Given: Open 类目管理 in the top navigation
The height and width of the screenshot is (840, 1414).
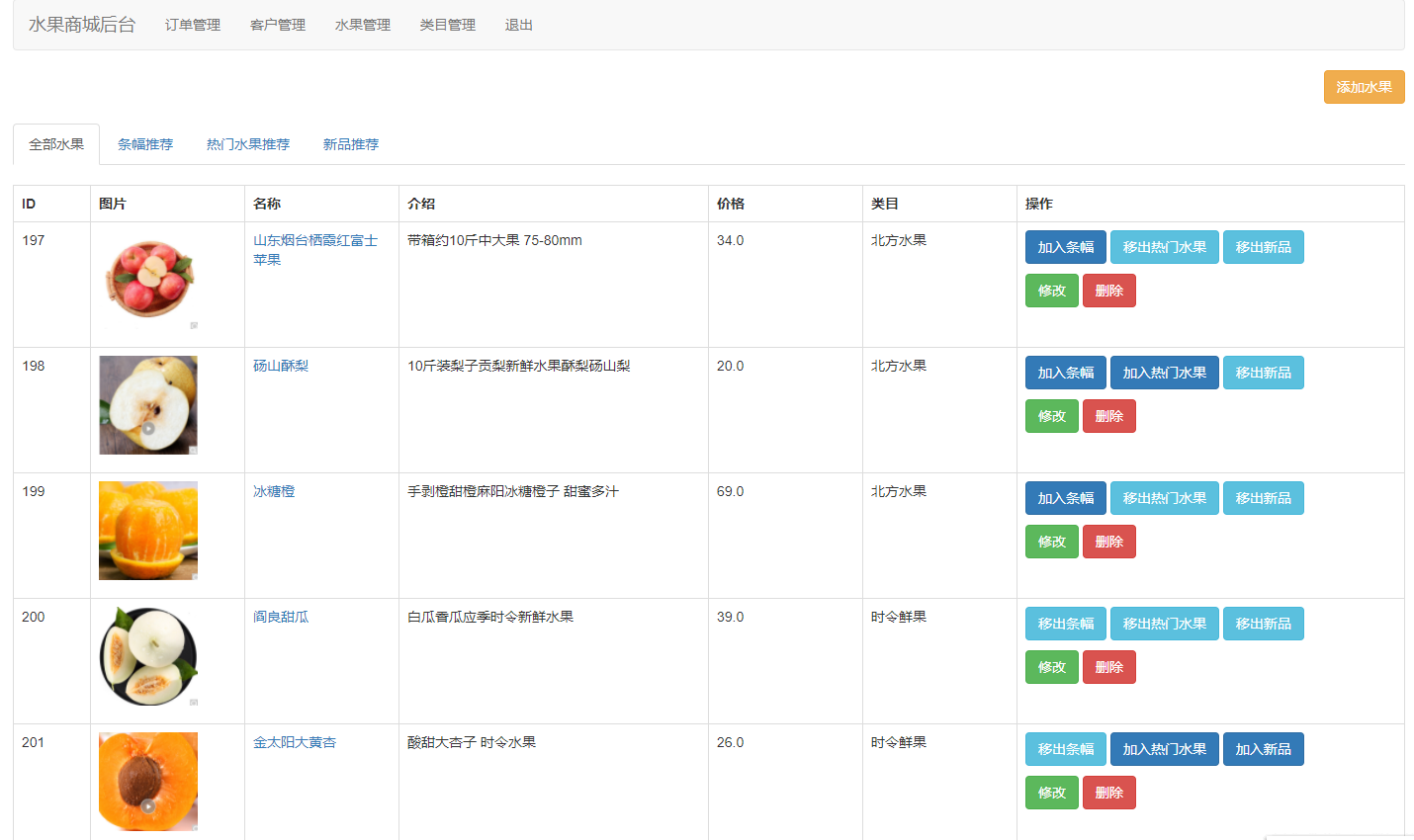Looking at the screenshot, I should [x=448, y=25].
